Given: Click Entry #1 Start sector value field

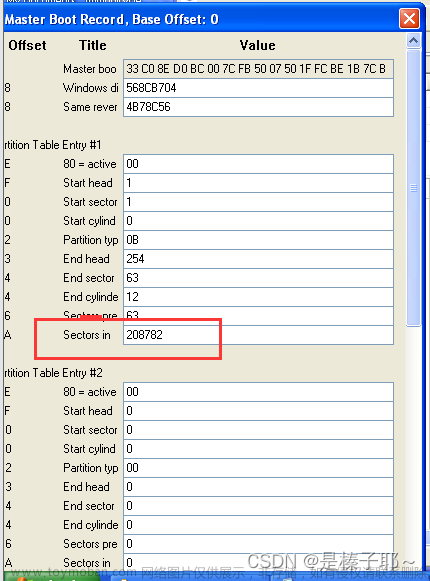Looking at the screenshot, I should pos(258,202).
